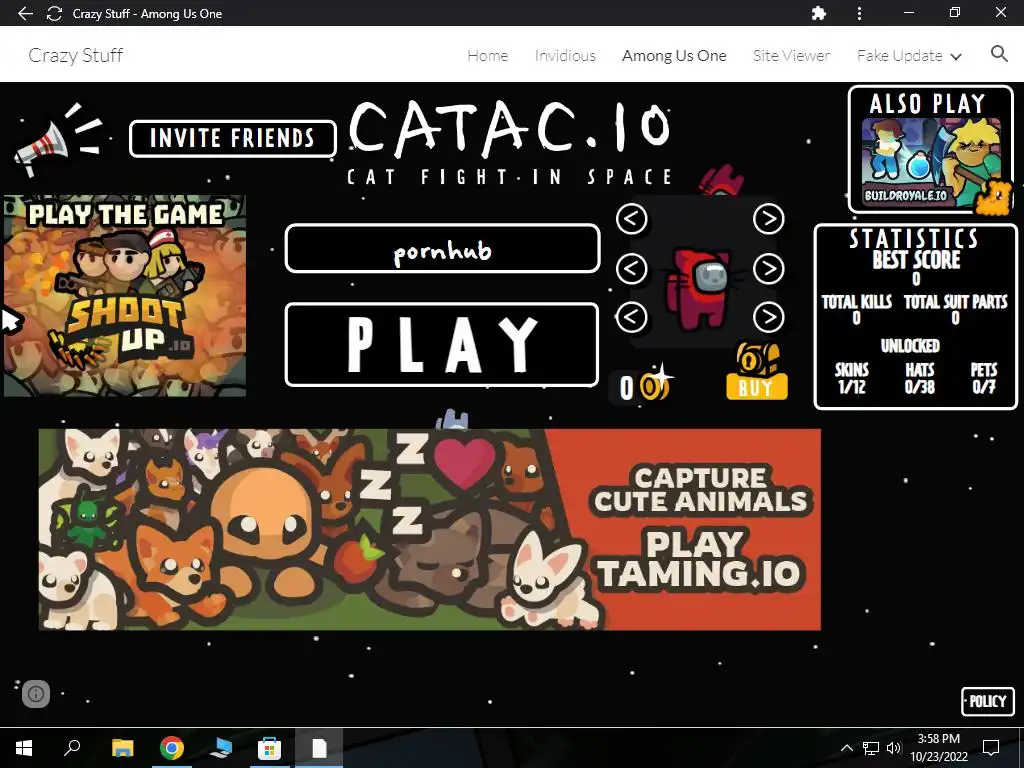The image size is (1024, 768).
Task: Click the middle-row right arrow selector
Action: pyautogui.click(x=769, y=268)
